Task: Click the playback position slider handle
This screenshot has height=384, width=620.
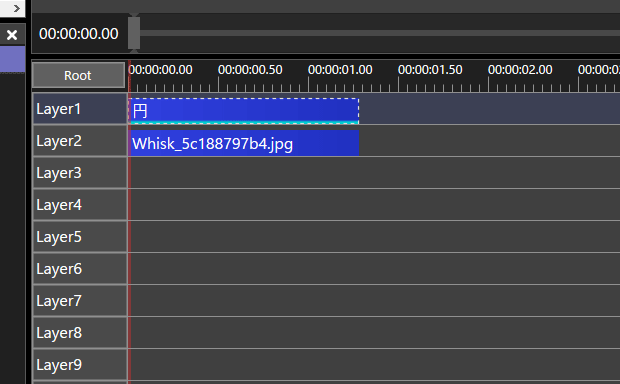Action: pos(134,33)
